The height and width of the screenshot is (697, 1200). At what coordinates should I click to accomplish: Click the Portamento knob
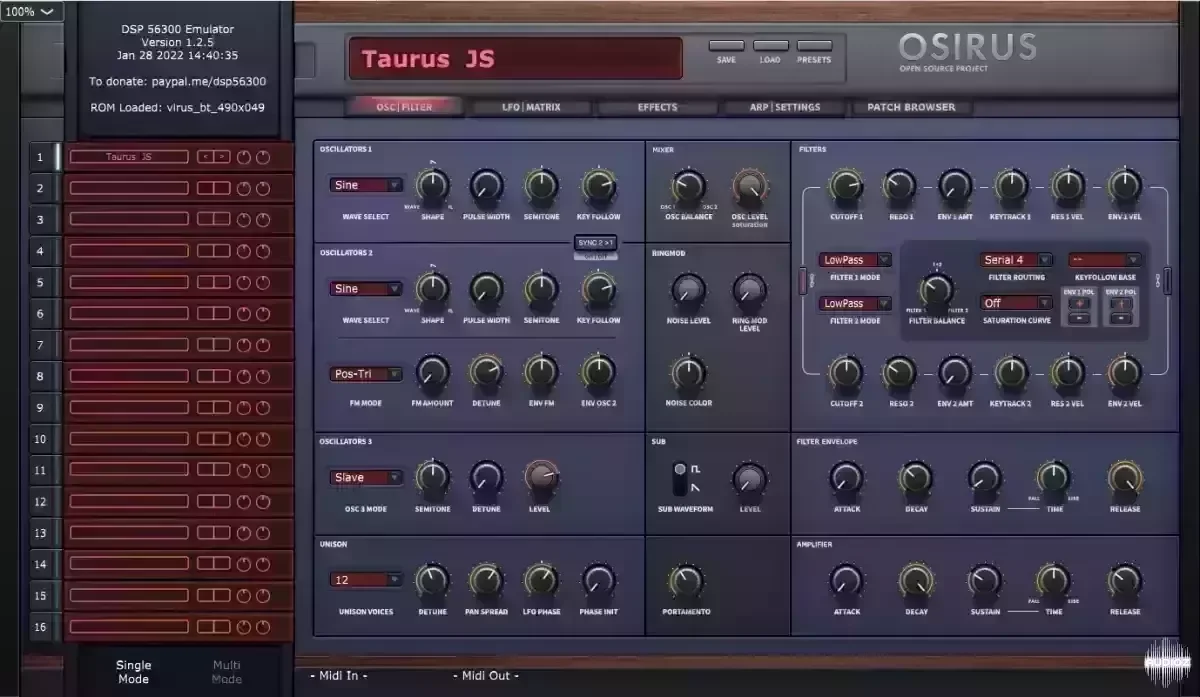[686, 581]
